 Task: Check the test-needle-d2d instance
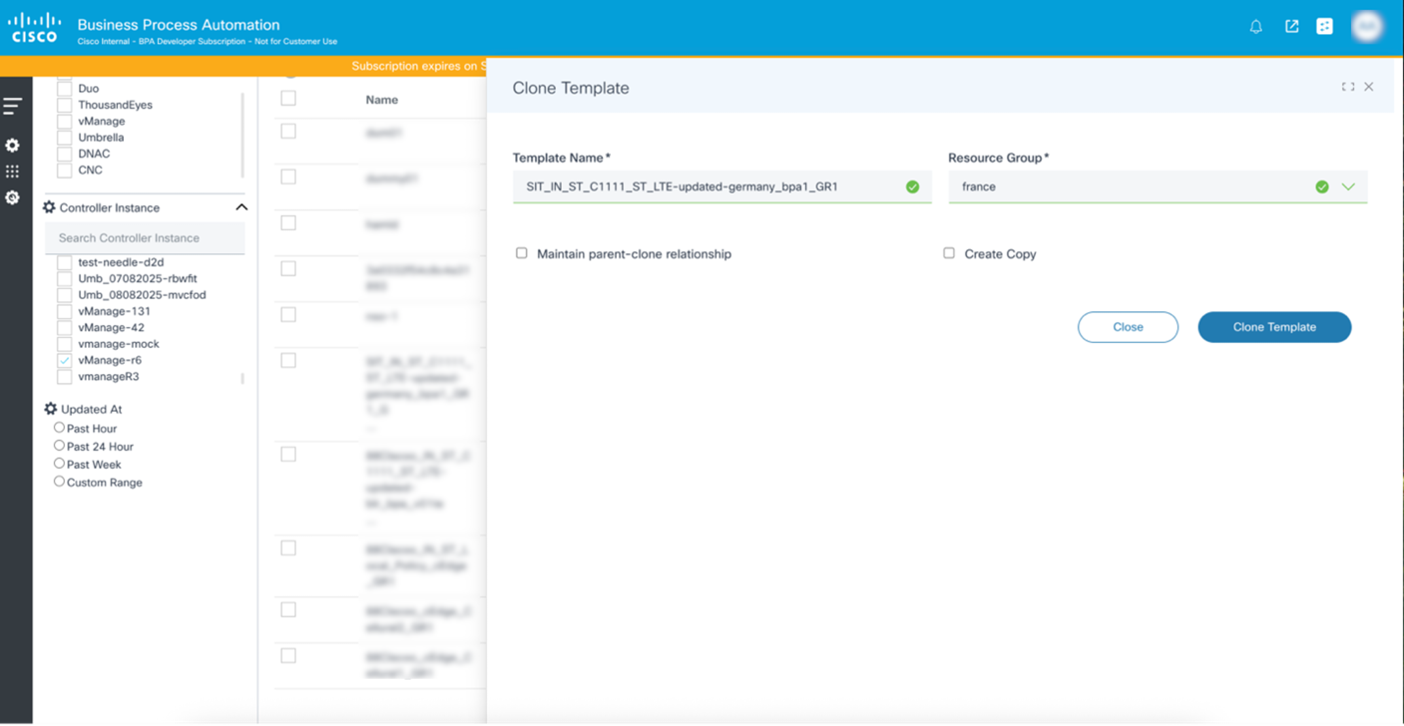65,263
